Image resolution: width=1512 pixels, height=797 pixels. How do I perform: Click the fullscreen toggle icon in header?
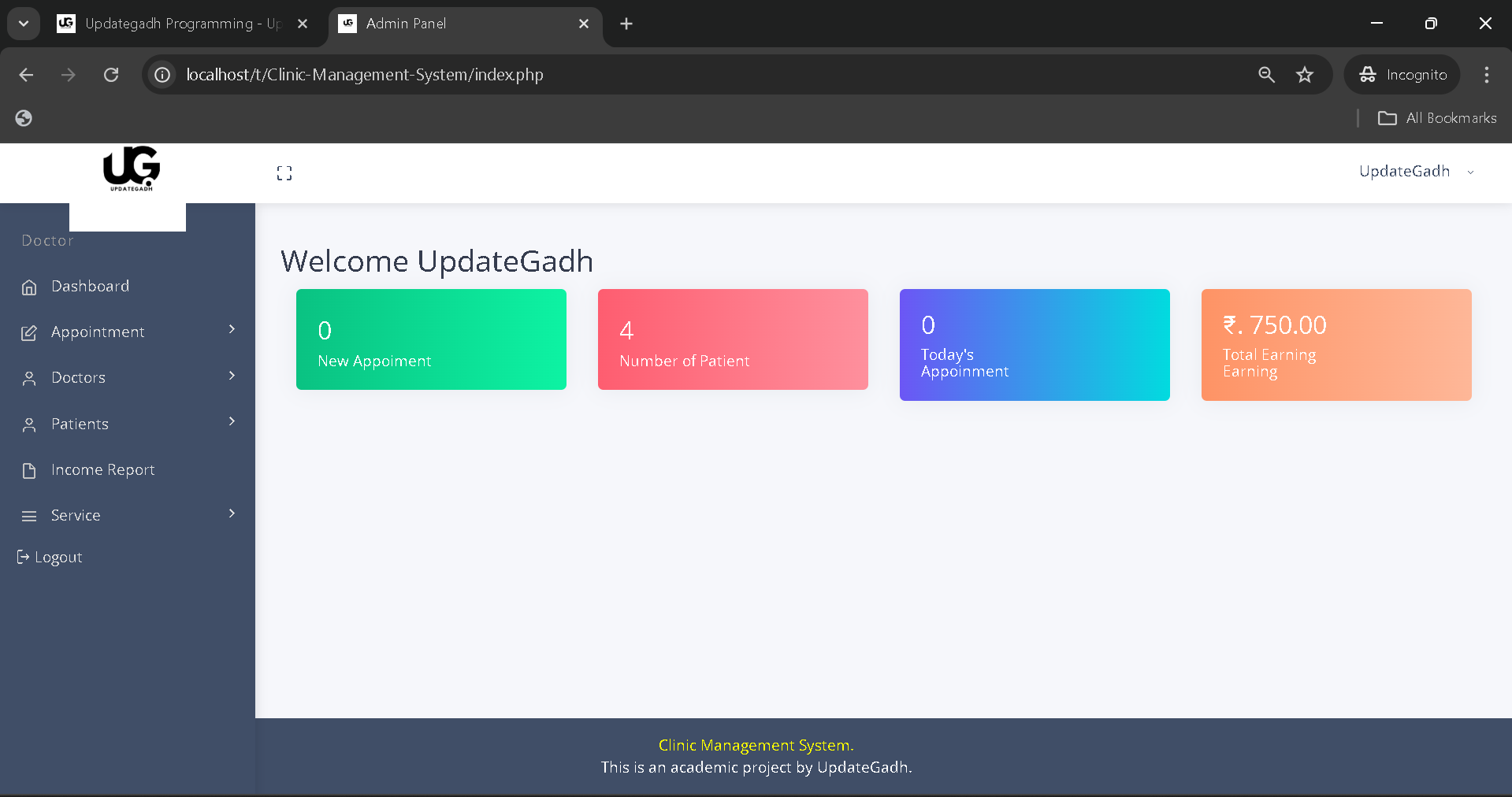click(x=284, y=173)
